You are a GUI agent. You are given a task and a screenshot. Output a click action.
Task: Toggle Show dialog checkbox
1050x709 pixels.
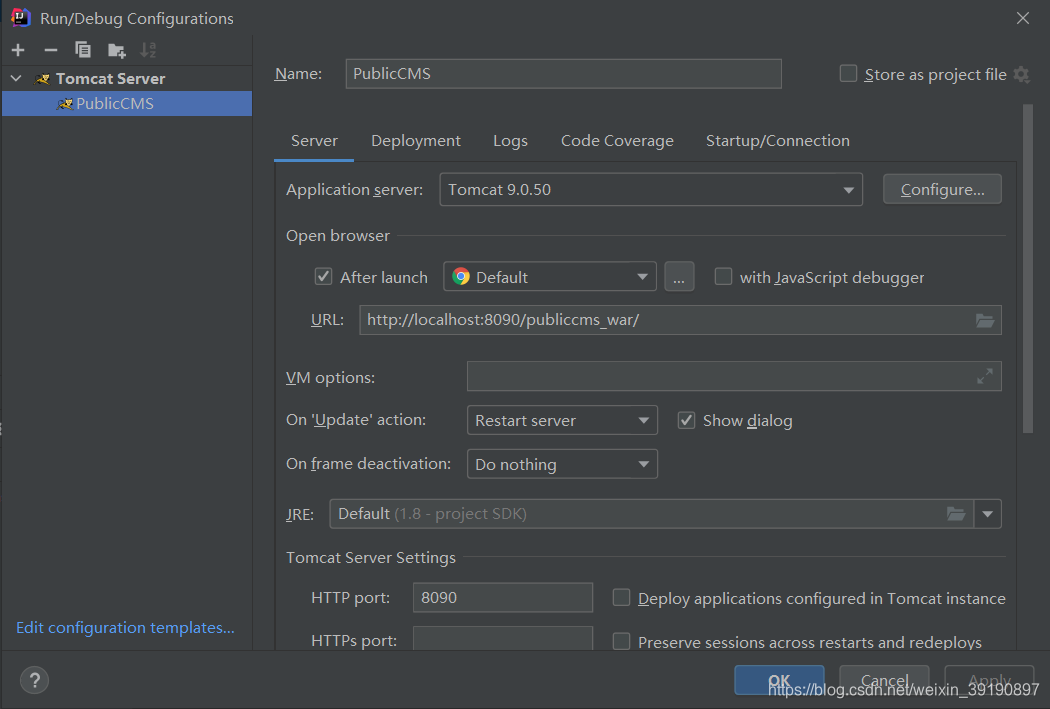coord(686,420)
